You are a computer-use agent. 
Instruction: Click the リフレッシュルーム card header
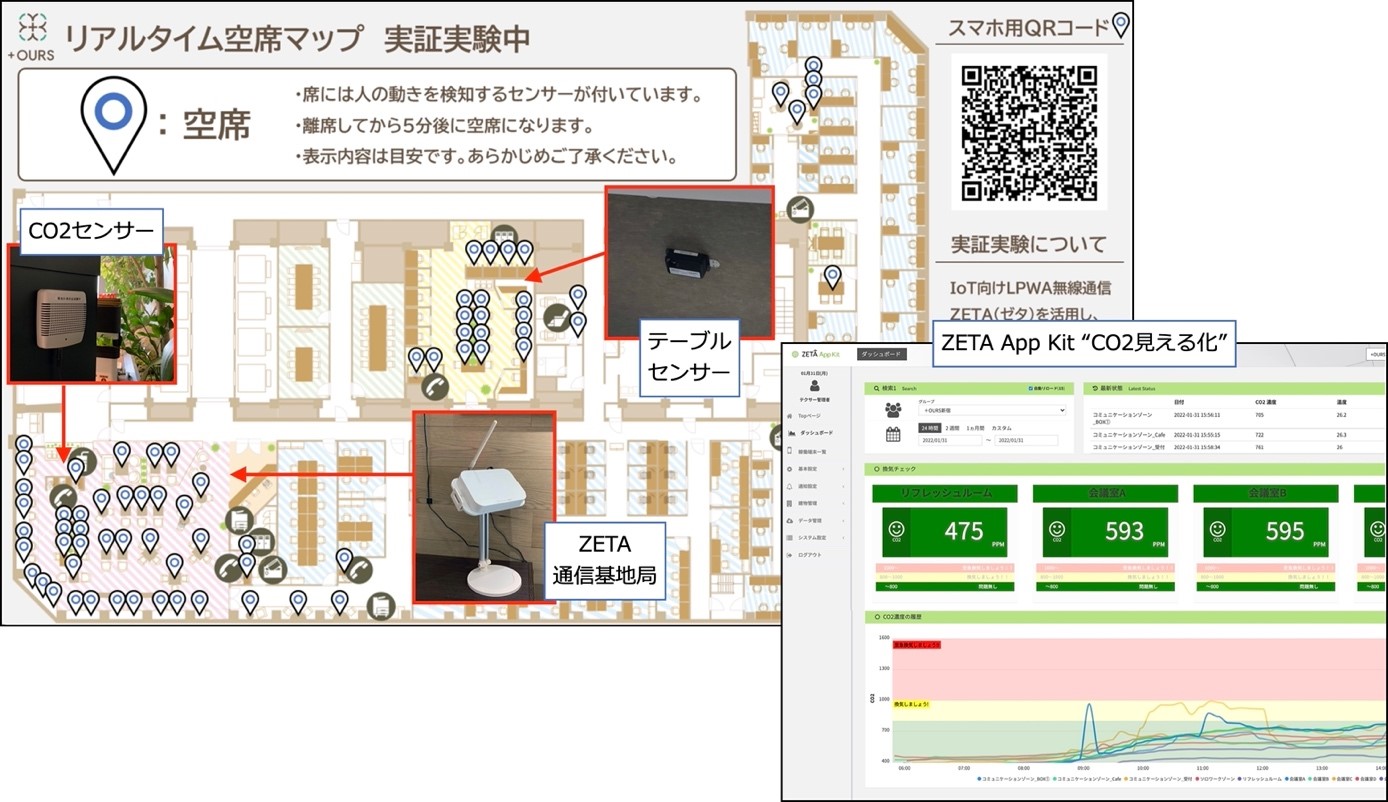(945, 493)
